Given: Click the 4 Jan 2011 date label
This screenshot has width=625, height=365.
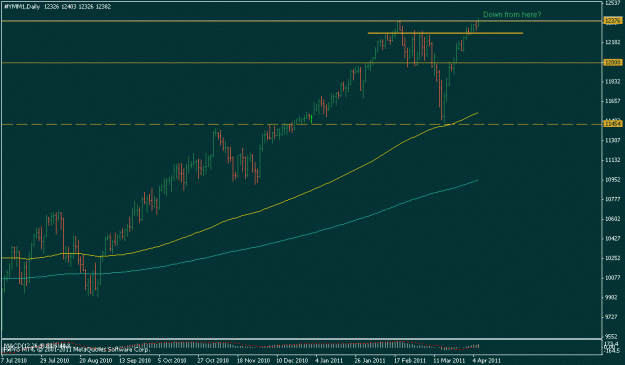Looking at the screenshot, I should click(x=328, y=360).
